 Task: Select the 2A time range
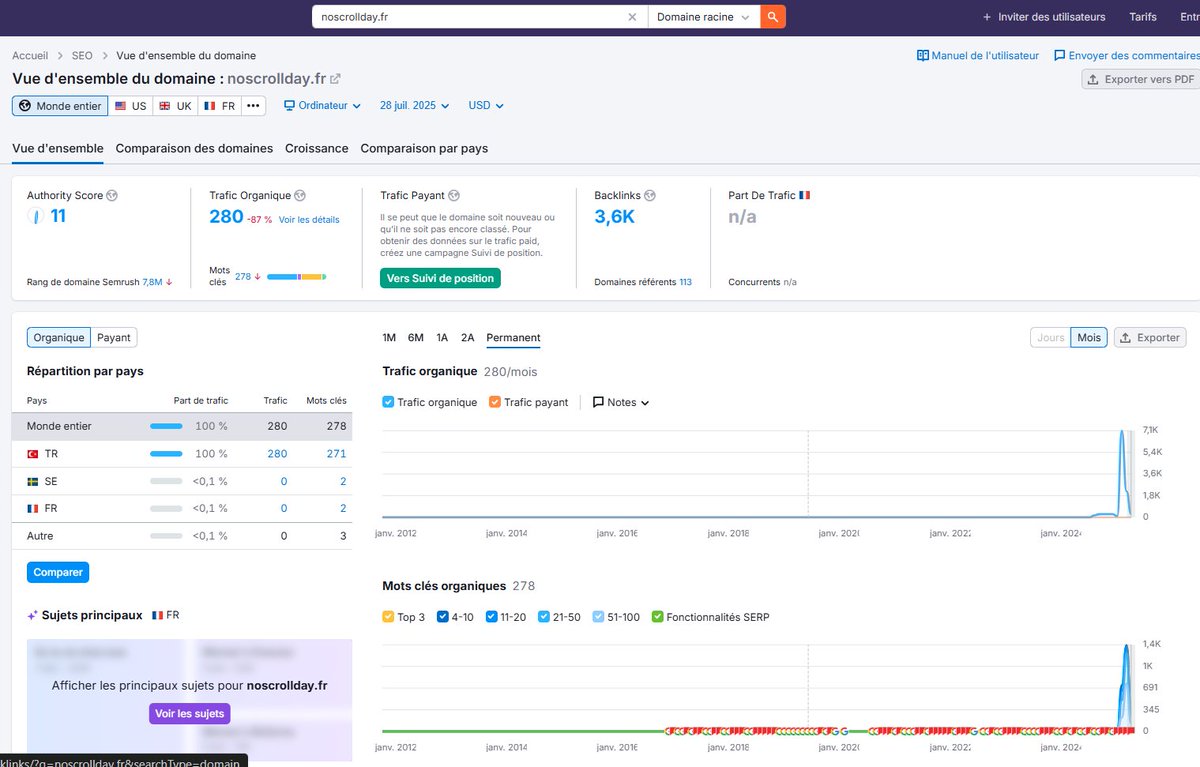click(467, 338)
